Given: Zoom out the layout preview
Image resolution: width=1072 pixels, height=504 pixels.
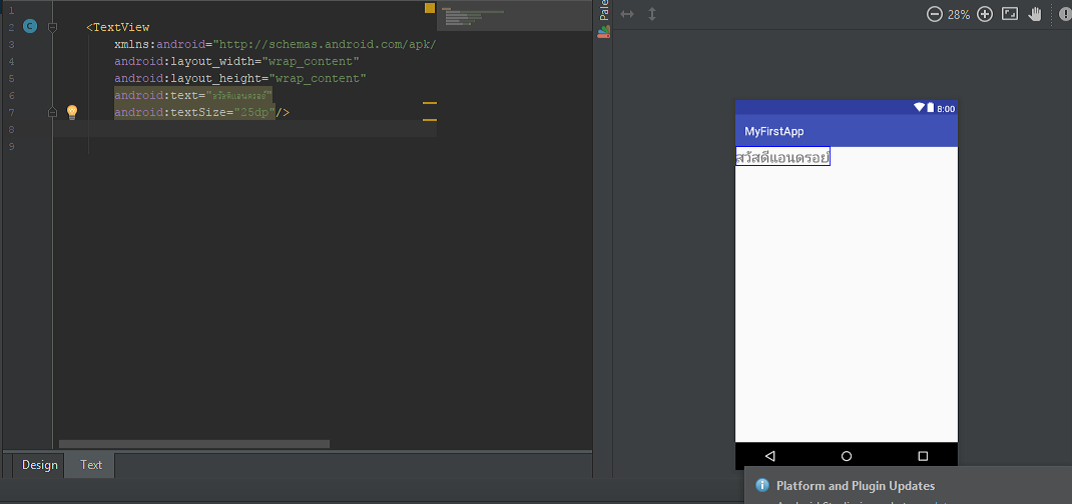Looking at the screenshot, I should pos(935,14).
